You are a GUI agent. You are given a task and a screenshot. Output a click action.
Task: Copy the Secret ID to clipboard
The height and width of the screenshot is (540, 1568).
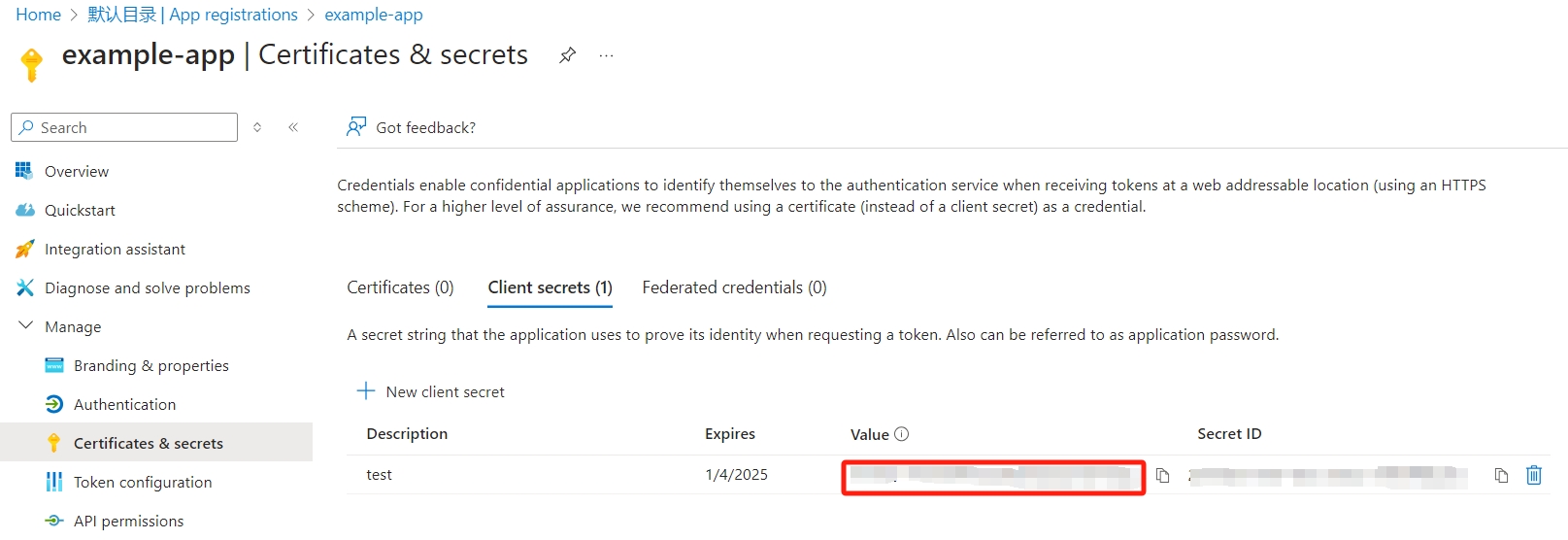[1501, 476]
